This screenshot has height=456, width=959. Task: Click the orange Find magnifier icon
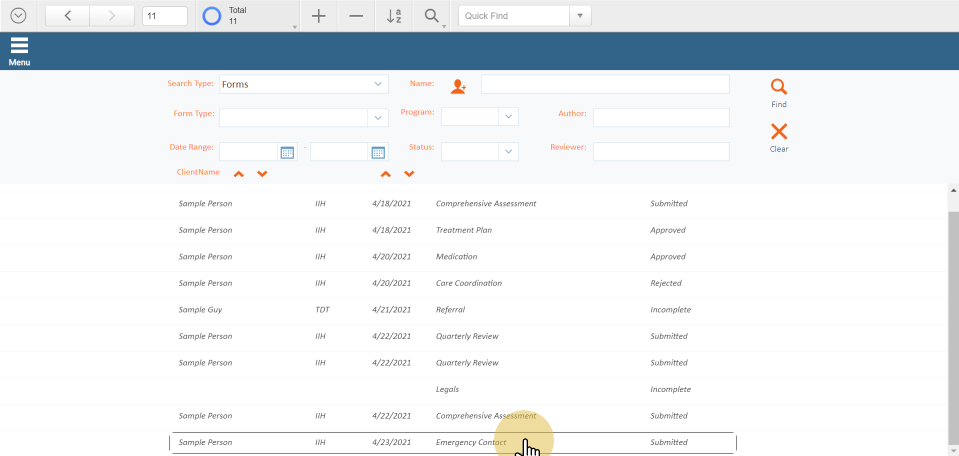(779, 88)
